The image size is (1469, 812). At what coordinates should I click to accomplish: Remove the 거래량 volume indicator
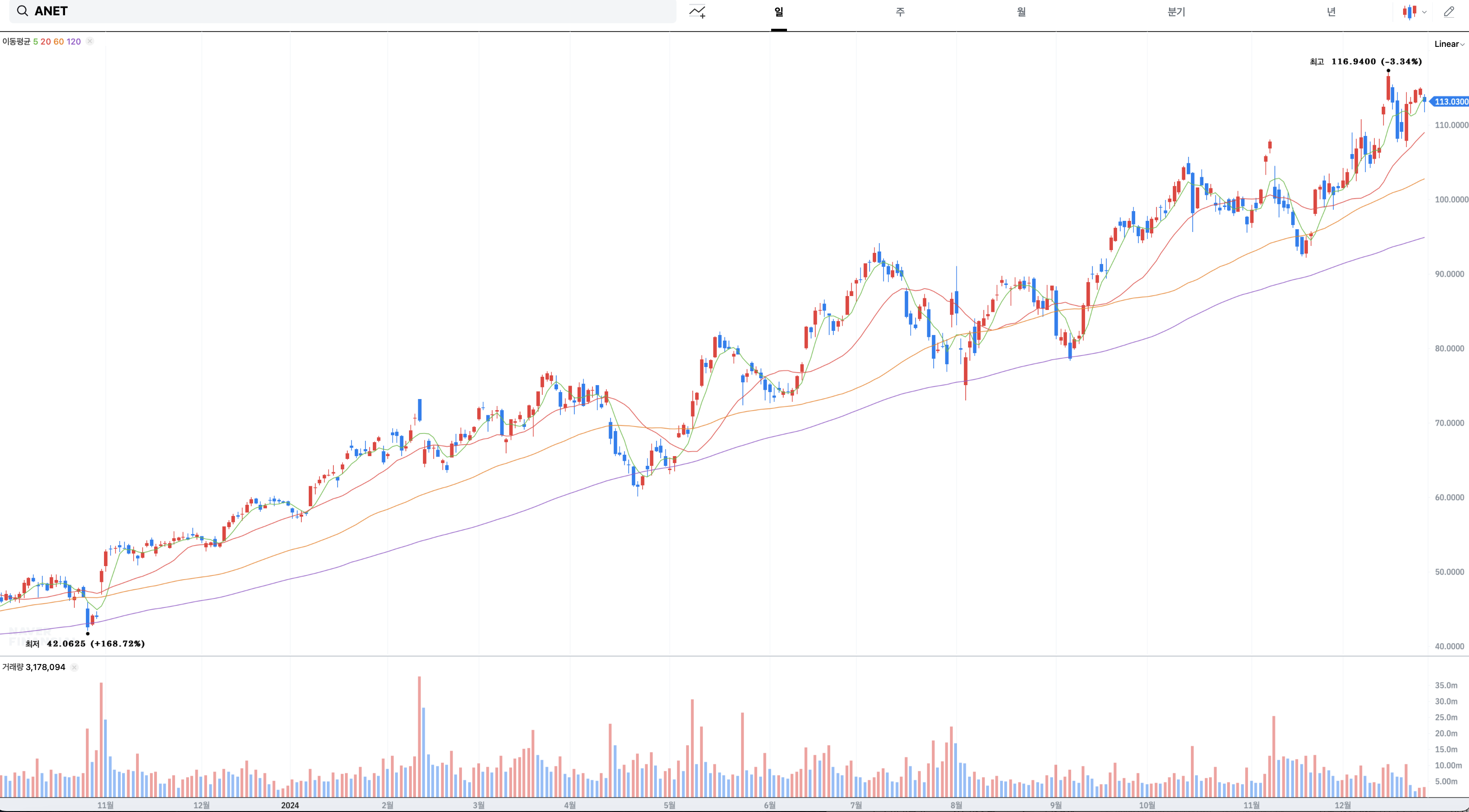(74, 667)
